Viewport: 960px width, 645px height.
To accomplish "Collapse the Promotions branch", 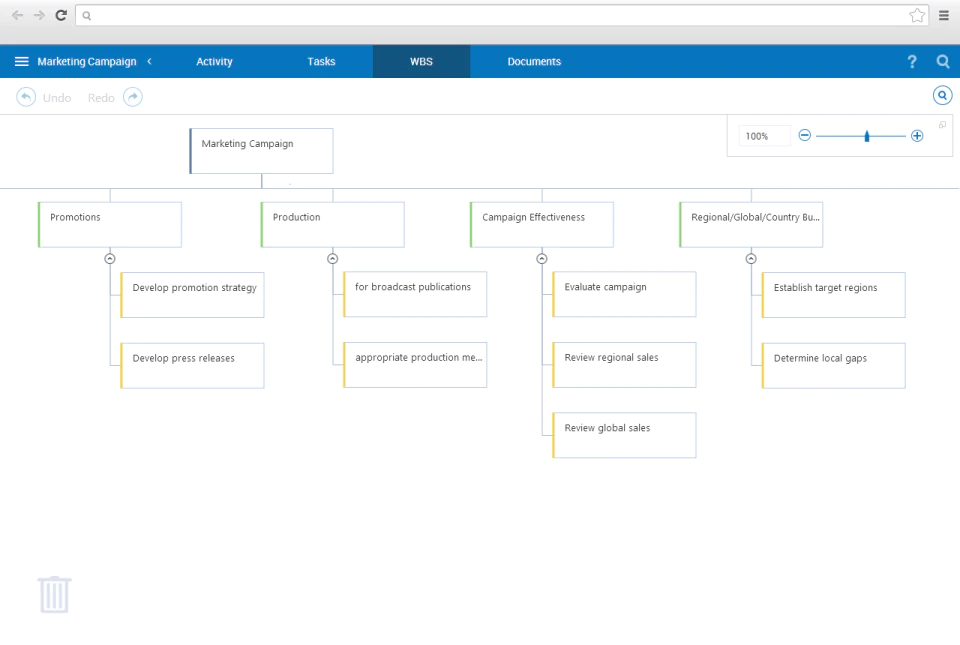I will click(110, 259).
